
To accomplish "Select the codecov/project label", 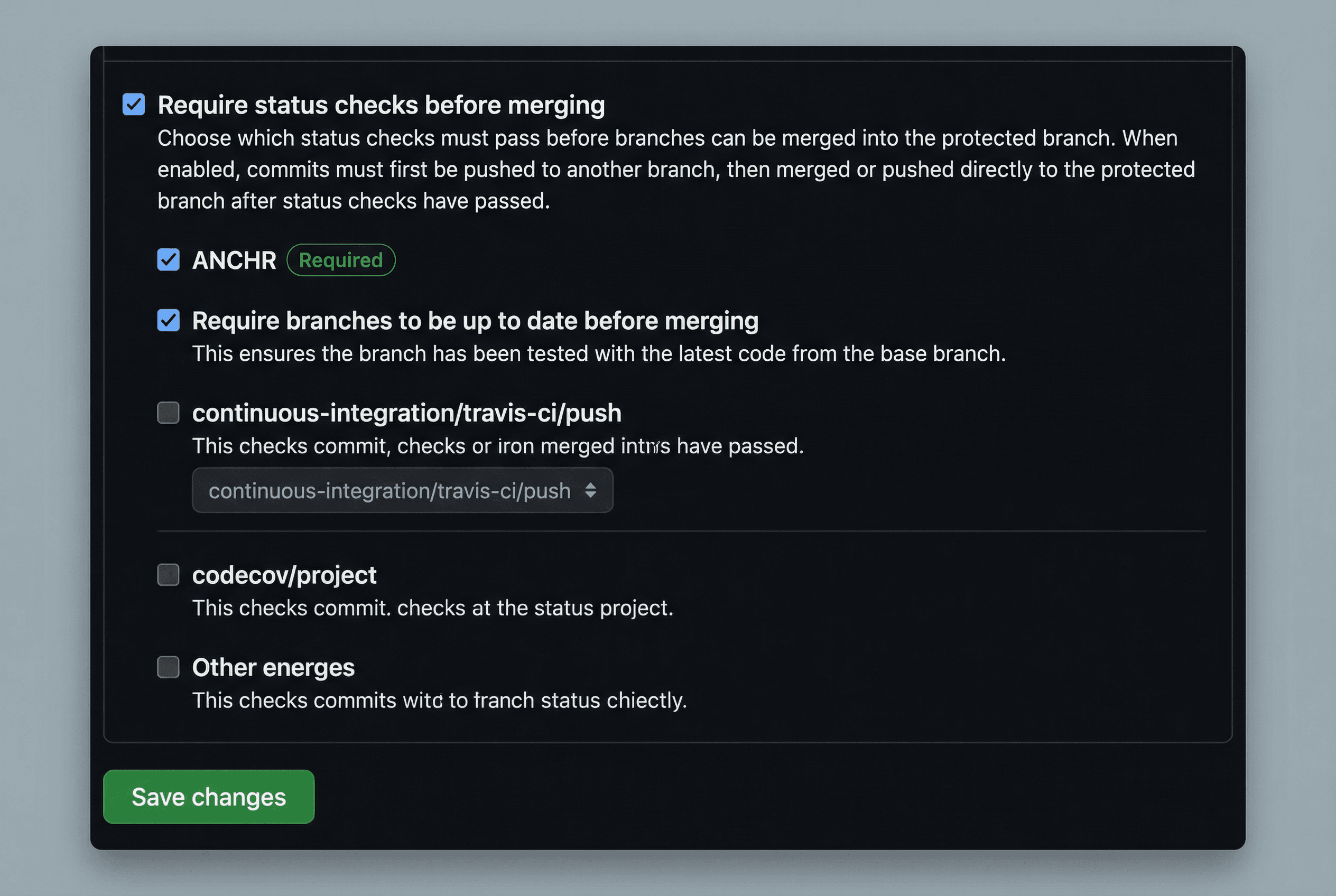I will click(x=284, y=575).
